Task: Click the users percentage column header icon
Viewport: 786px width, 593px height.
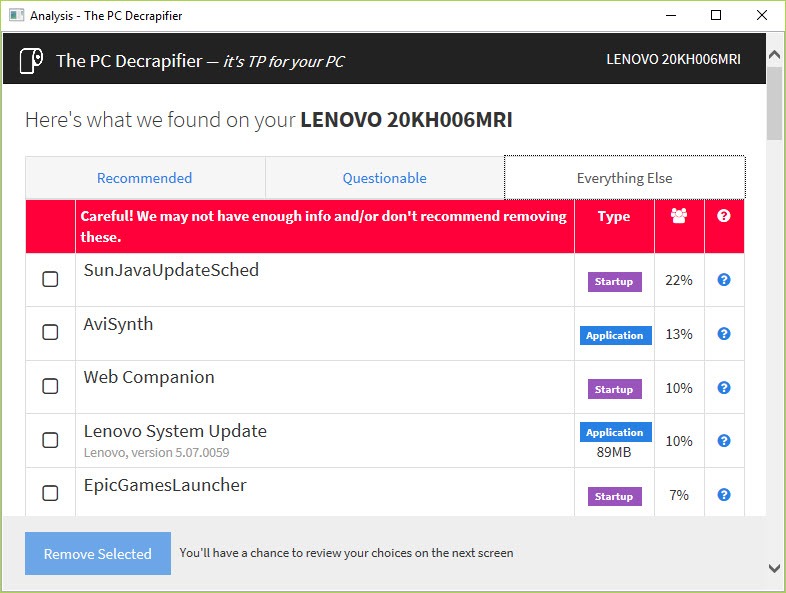Action: pos(679,216)
